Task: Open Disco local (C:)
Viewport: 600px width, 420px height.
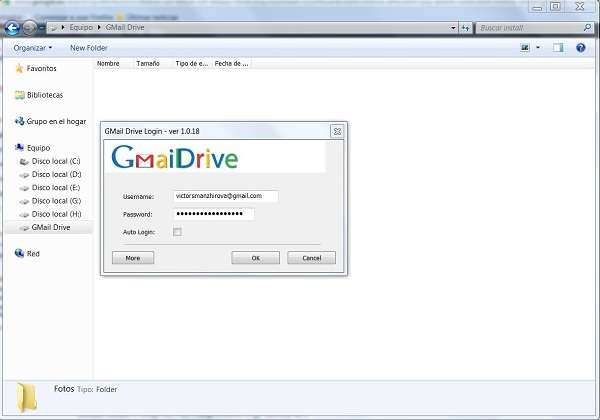Action: pos(56,161)
